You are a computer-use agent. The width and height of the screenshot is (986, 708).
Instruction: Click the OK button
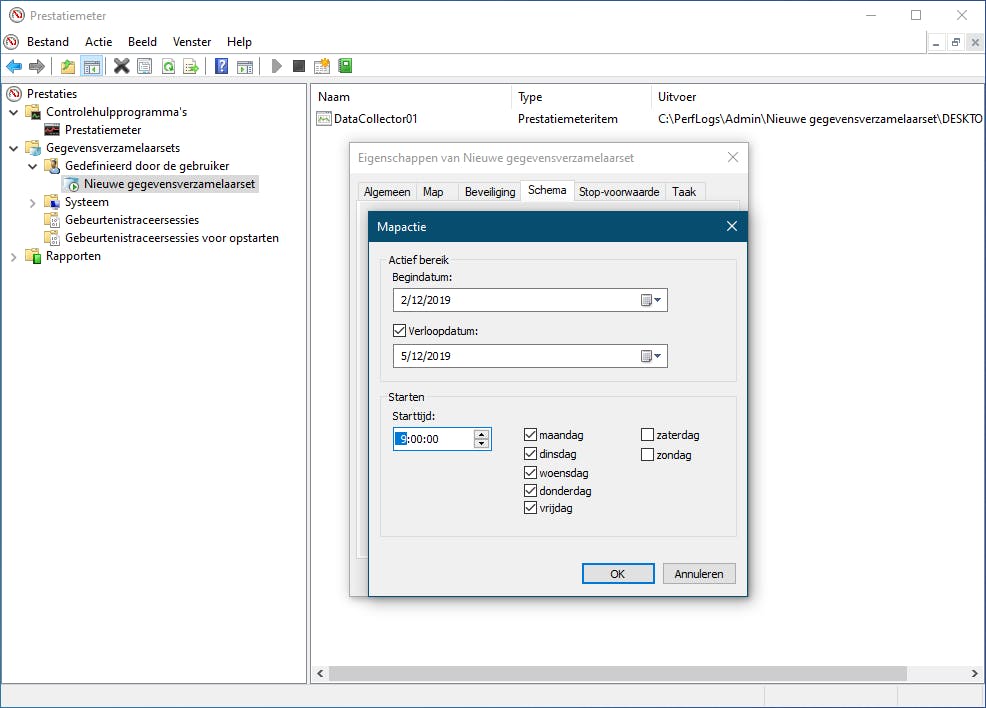click(x=617, y=574)
